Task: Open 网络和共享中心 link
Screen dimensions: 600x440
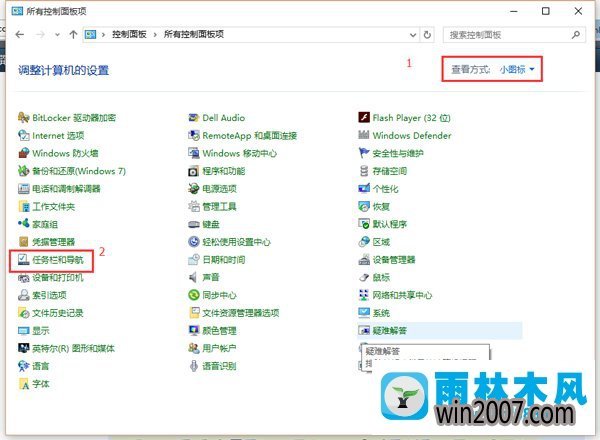Action: [x=402, y=295]
